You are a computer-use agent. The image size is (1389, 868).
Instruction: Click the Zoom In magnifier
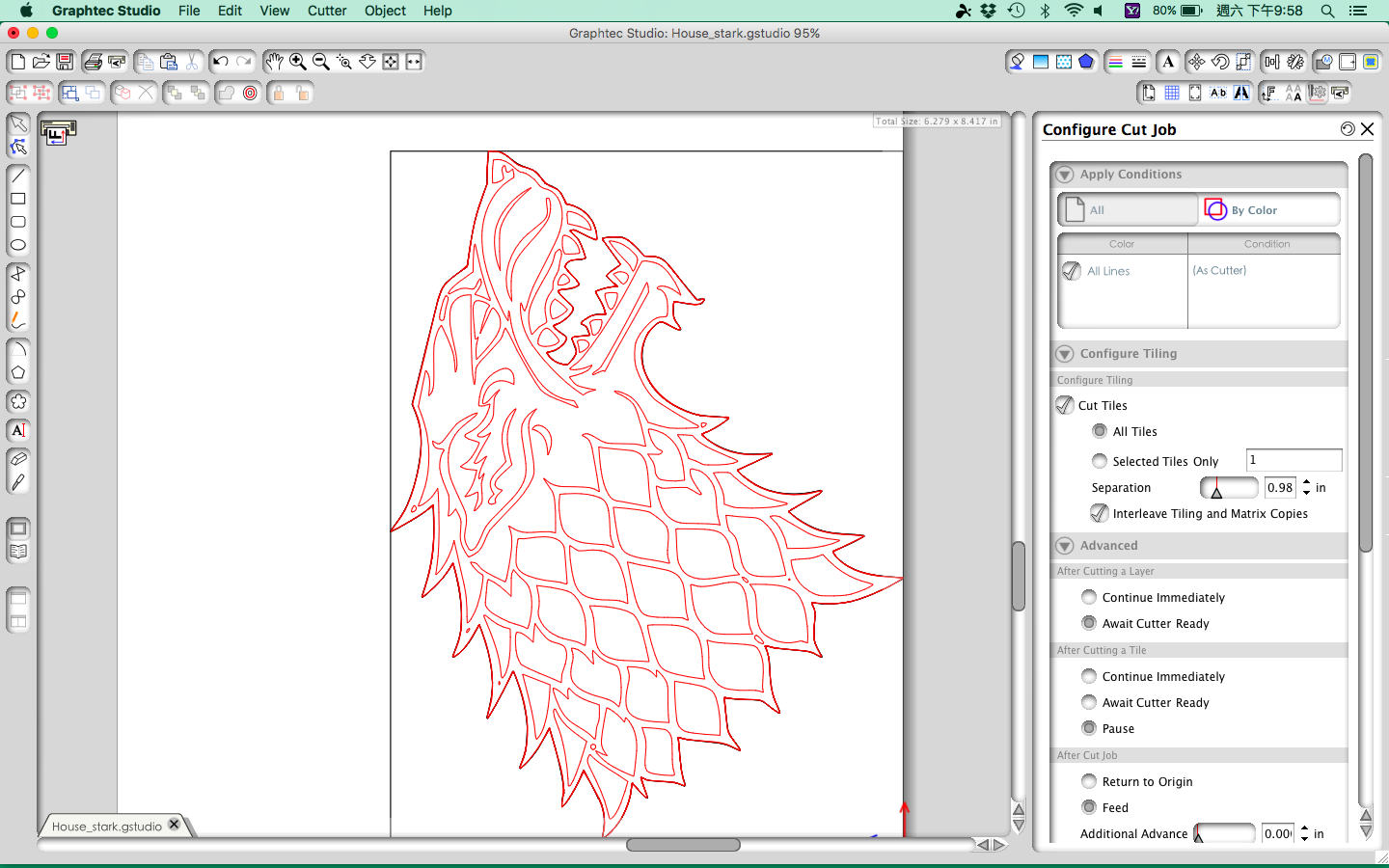(298, 62)
